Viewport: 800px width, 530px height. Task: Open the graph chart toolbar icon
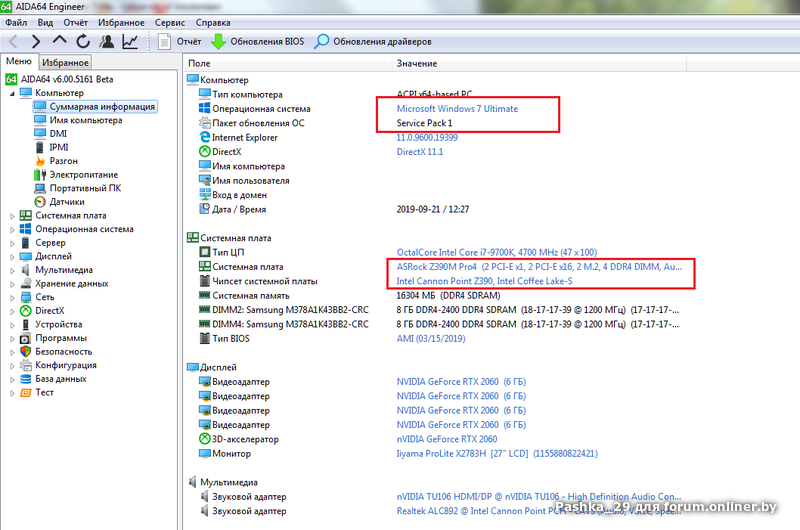point(130,41)
